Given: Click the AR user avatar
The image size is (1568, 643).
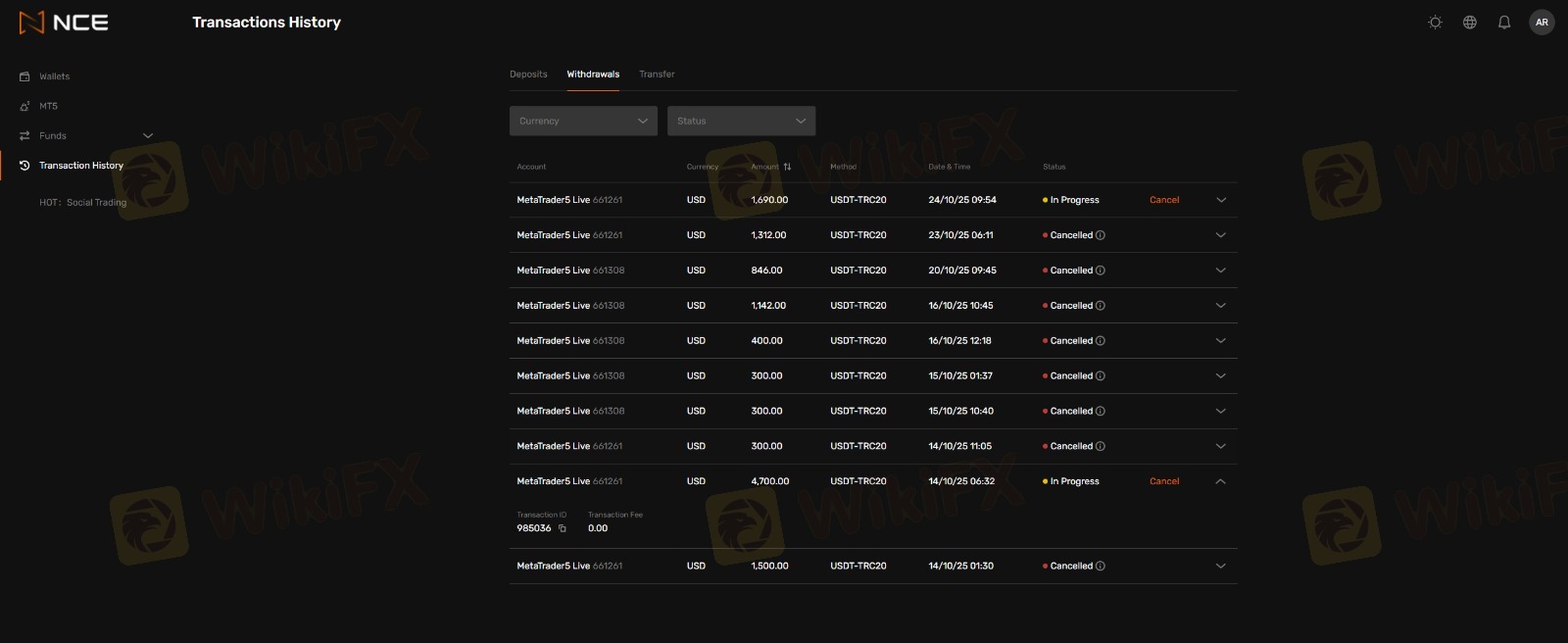Looking at the screenshot, I should (x=1542, y=23).
